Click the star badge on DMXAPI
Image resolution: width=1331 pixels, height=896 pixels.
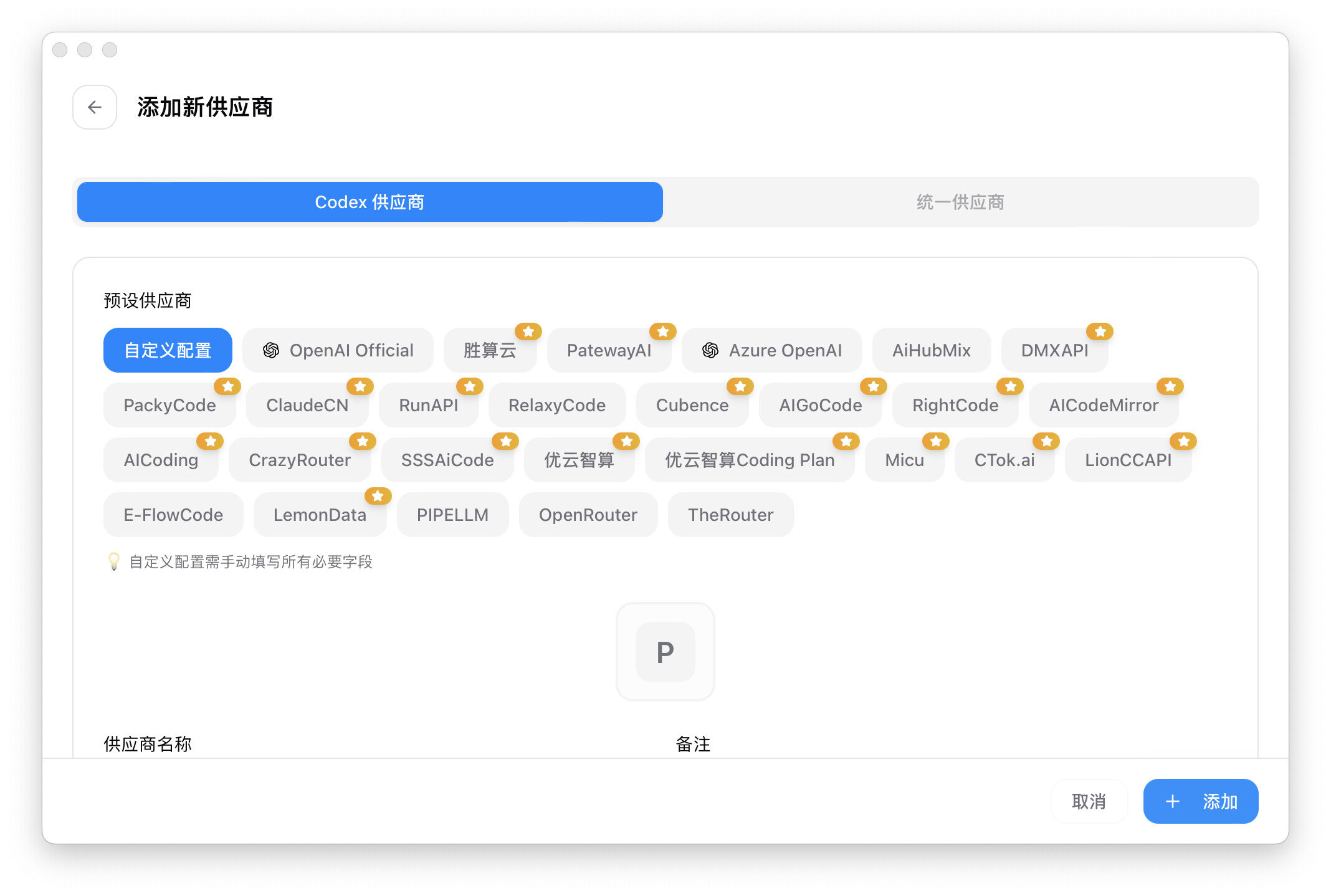click(x=1100, y=331)
